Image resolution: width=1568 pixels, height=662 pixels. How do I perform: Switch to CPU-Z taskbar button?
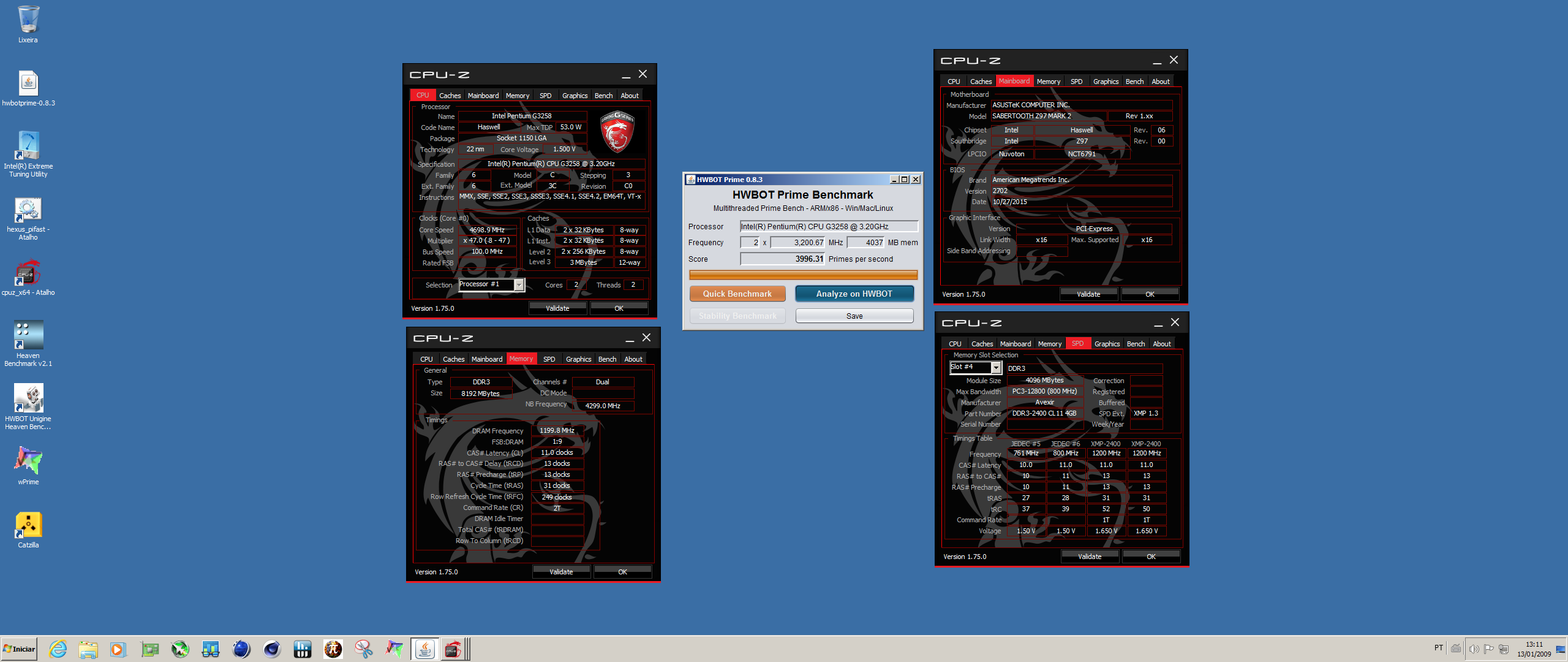(x=454, y=649)
